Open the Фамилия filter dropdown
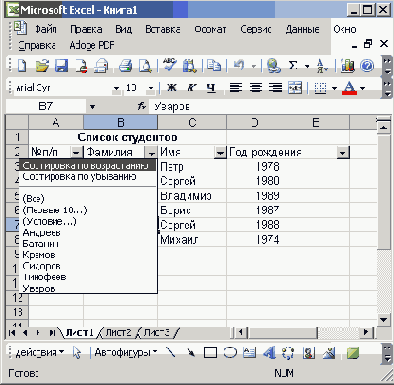 (x=151, y=153)
